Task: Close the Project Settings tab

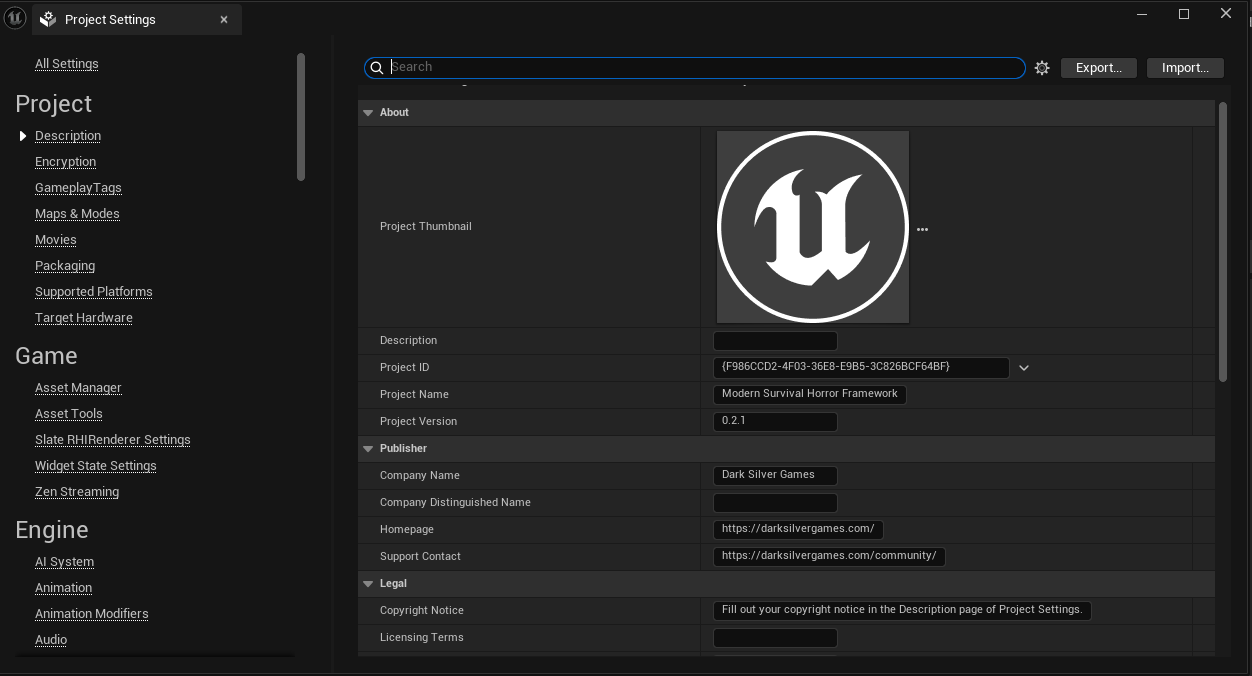Action: 224,20
